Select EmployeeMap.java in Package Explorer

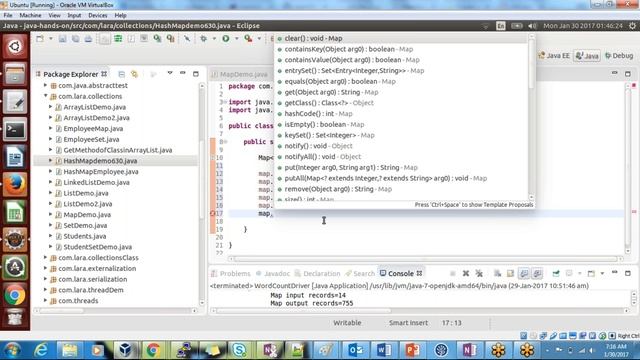point(93,129)
